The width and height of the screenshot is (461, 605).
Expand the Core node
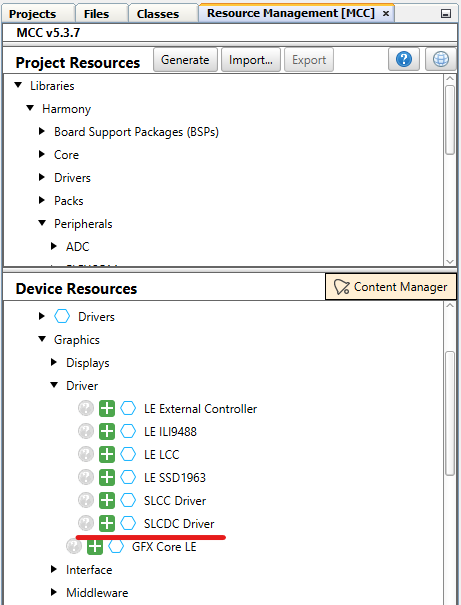(42, 154)
